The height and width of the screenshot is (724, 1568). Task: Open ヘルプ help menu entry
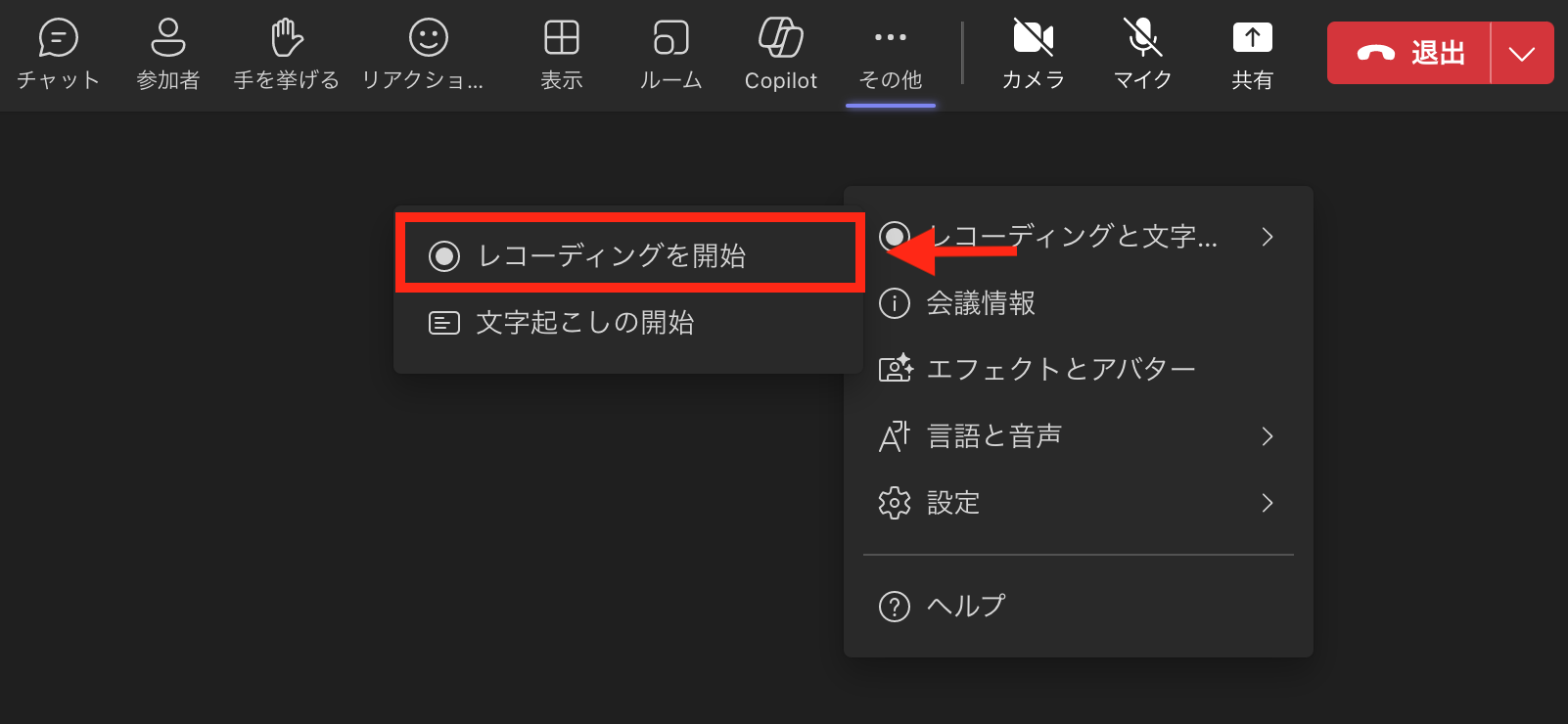pyautogui.click(x=965, y=607)
